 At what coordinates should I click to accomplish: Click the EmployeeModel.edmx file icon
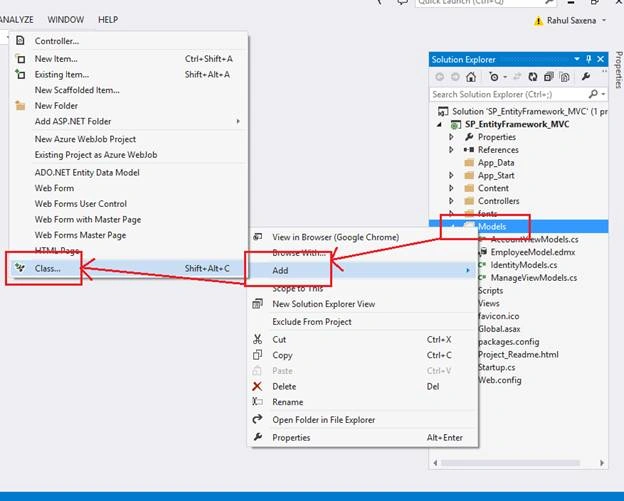483,252
